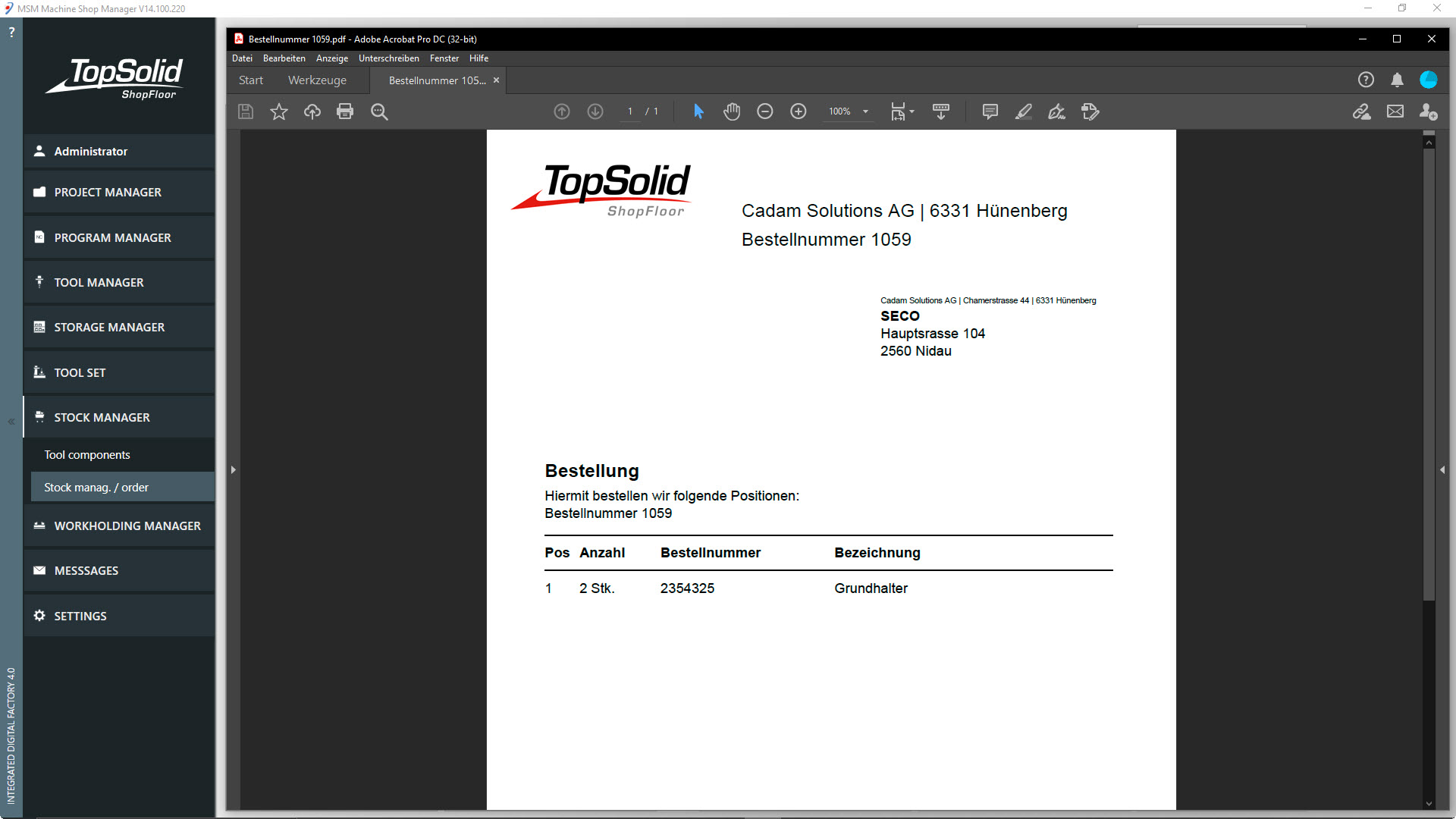Viewport: 1456px width, 819px height.
Task: Click the zoom out minus icon
Action: (x=764, y=111)
